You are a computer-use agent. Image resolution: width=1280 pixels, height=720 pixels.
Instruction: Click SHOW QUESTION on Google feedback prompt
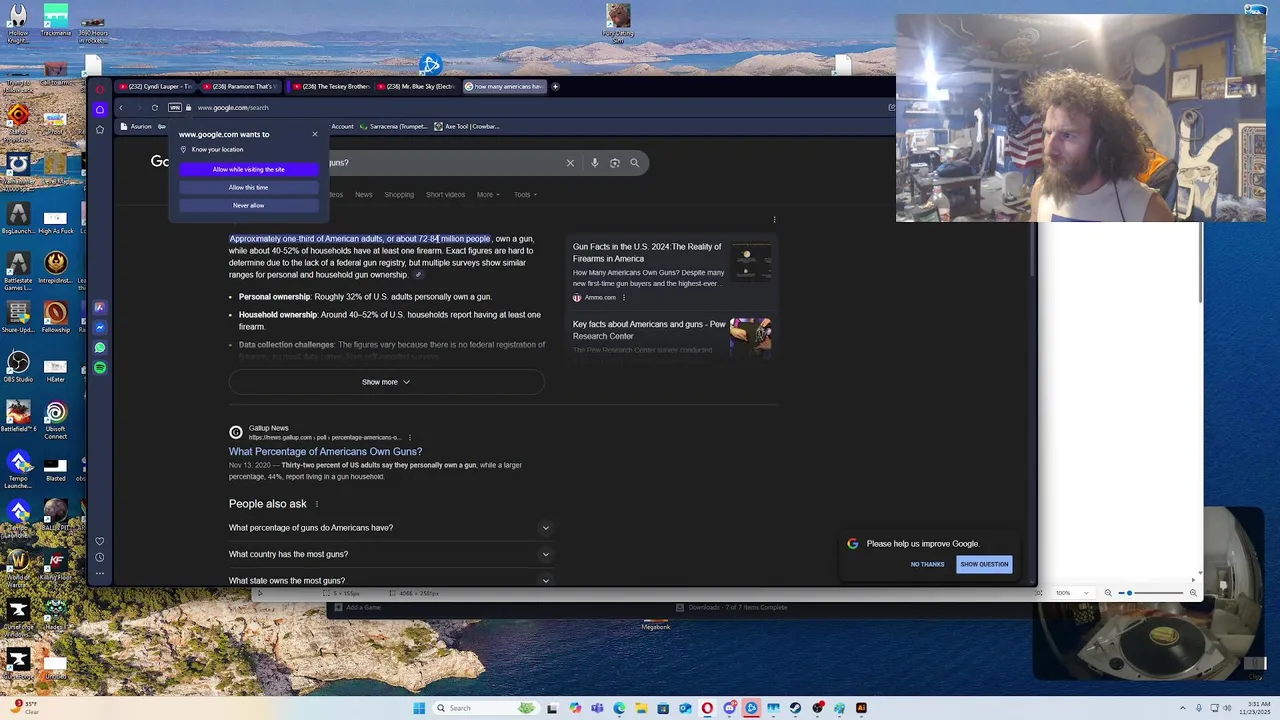point(984,564)
